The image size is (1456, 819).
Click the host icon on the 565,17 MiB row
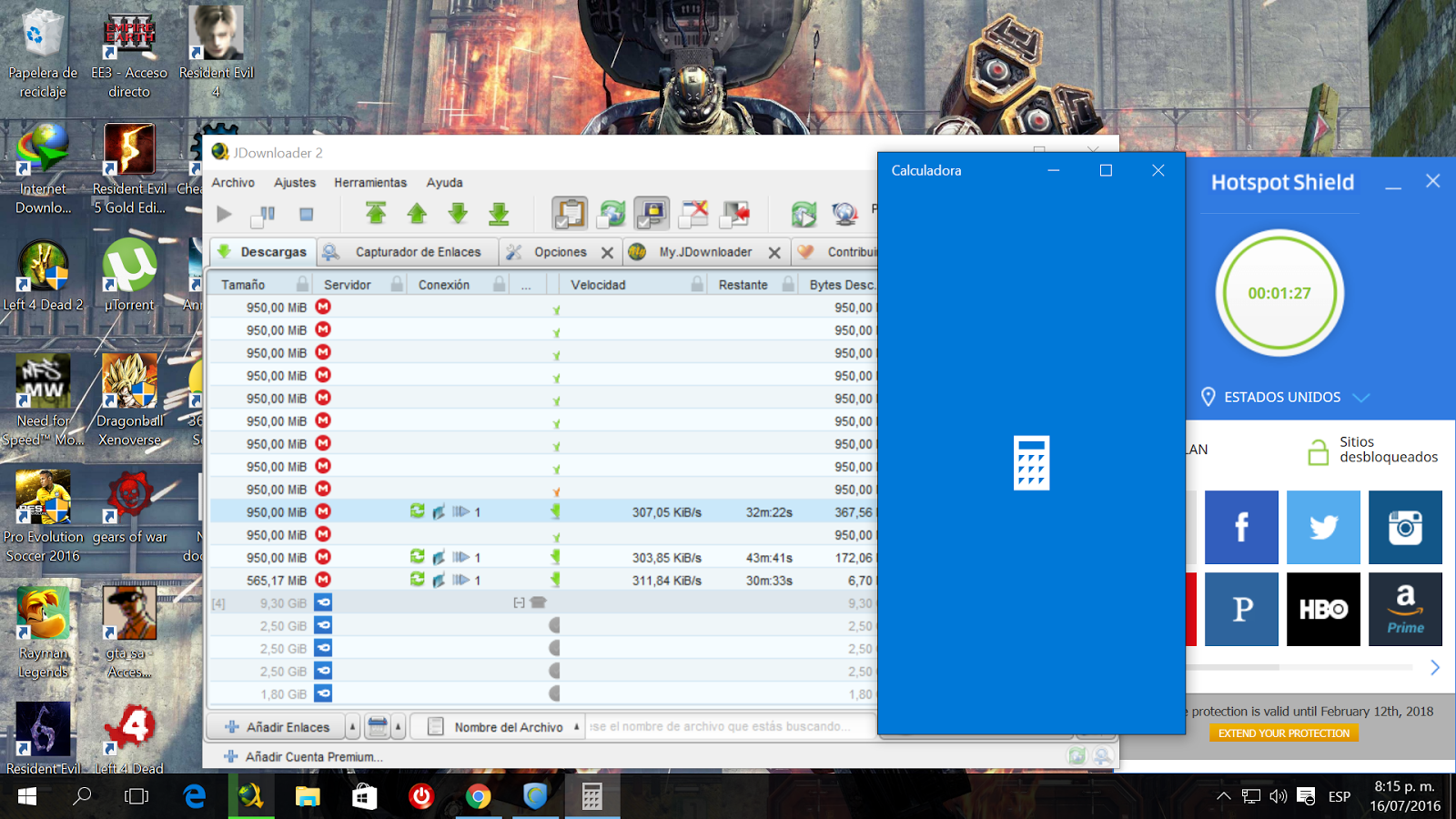coord(323,580)
